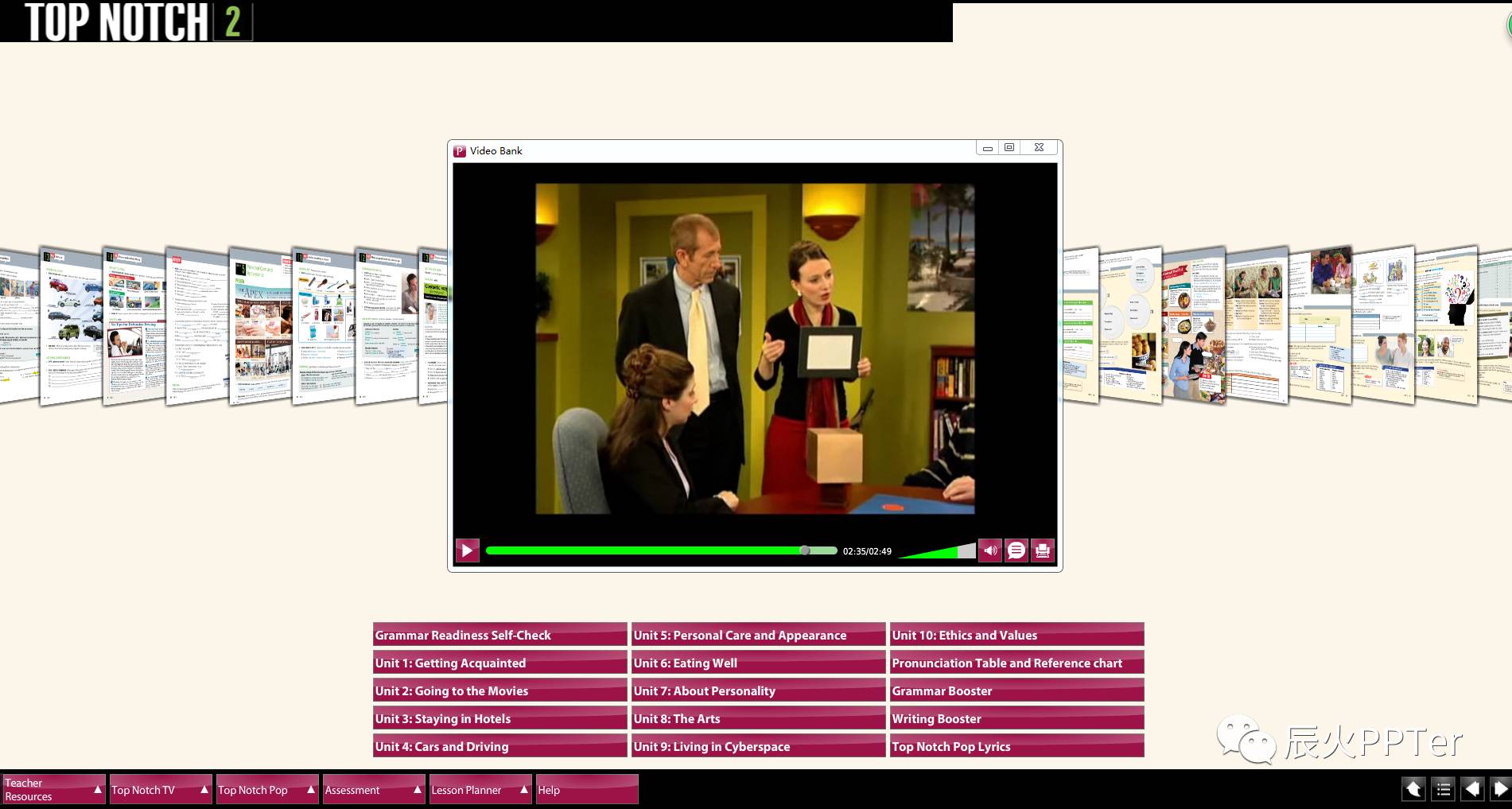This screenshot has width=1512, height=809.
Task: Play the Video Bank video
Action: click(x=467, y=550)
